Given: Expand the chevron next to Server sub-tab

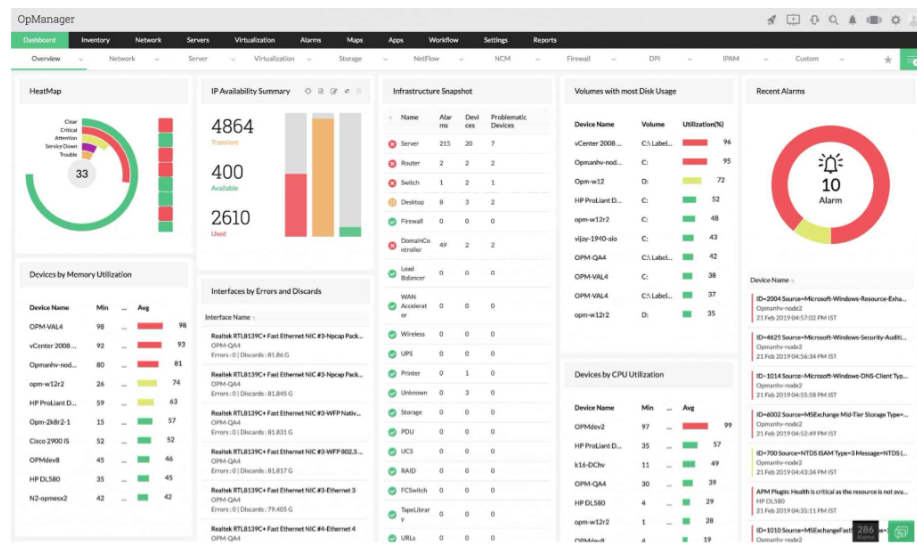Looking at the screenshot, I should coord(233,60).
